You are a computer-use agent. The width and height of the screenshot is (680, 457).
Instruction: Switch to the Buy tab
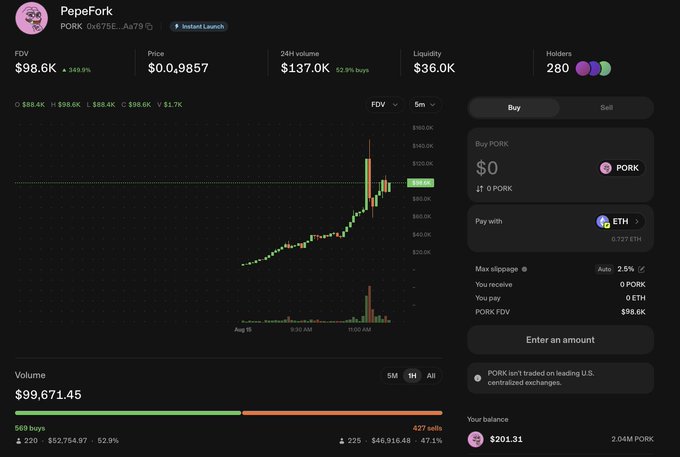click(514, 108)
